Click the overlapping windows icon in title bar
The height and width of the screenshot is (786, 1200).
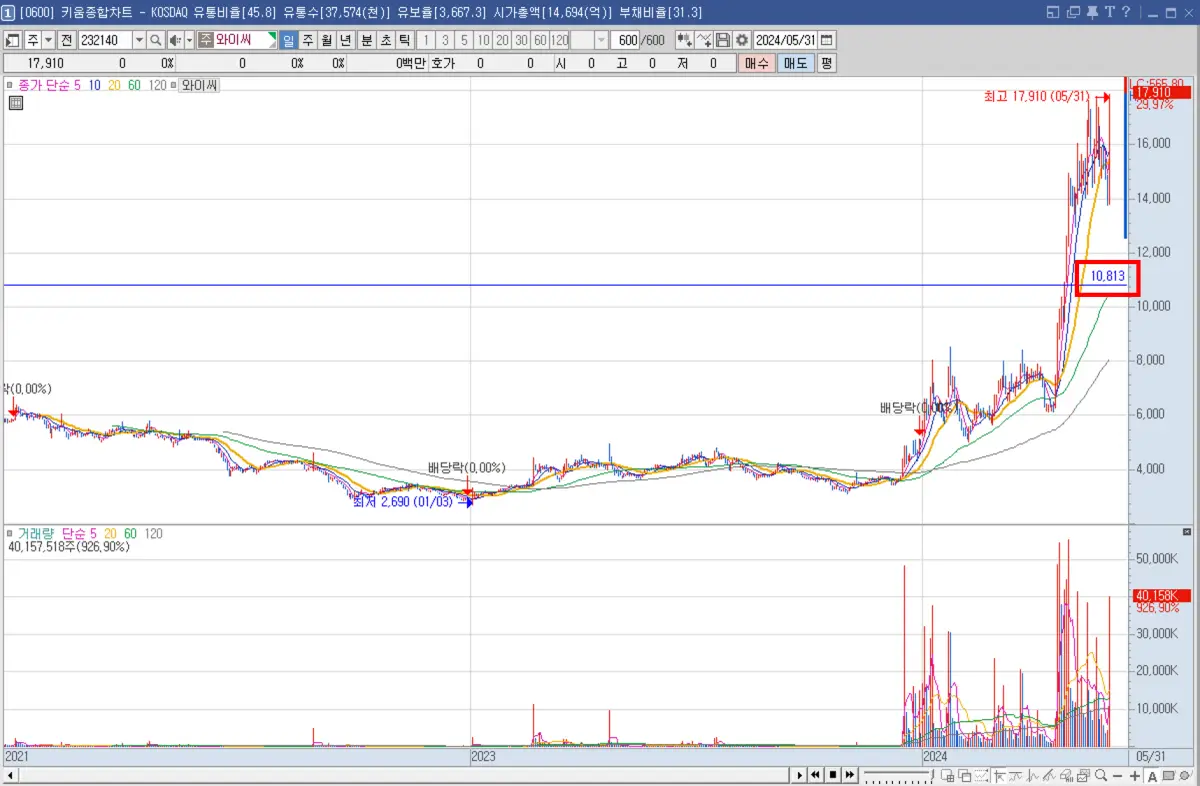pyautogui.click(x=1073, y=12)
